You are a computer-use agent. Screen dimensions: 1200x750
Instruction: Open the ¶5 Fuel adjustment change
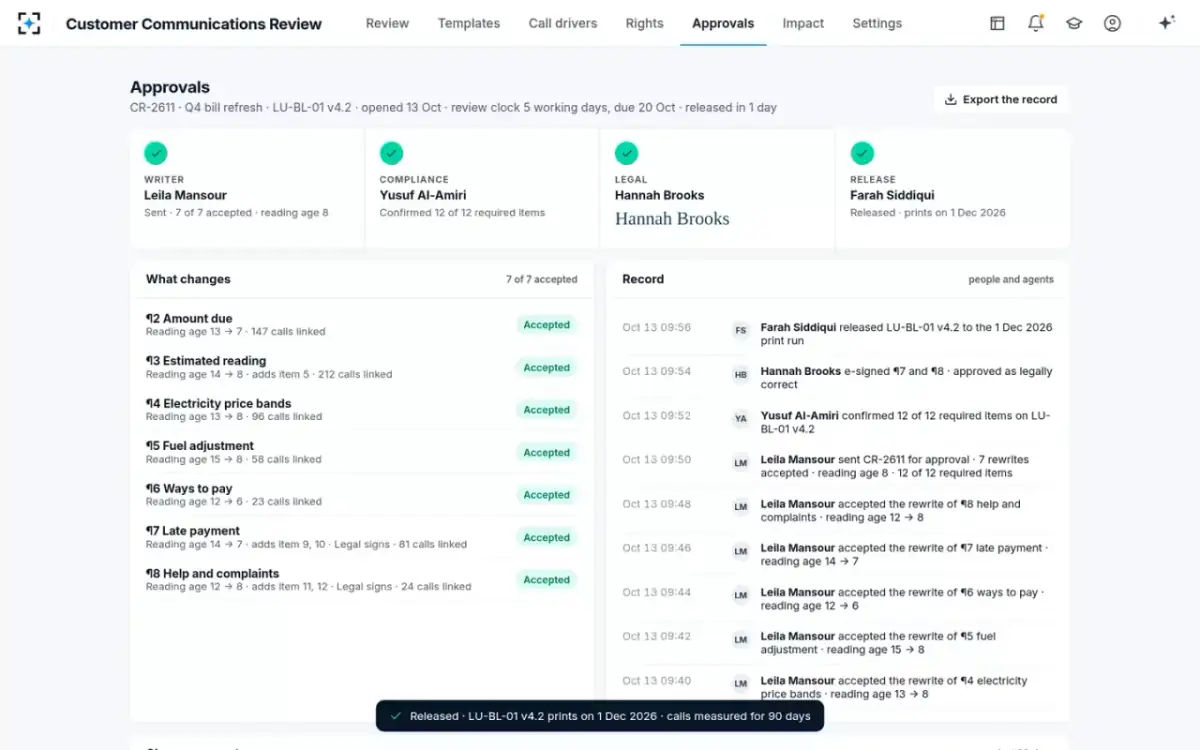pyautogui.click(x=361, y=452)
